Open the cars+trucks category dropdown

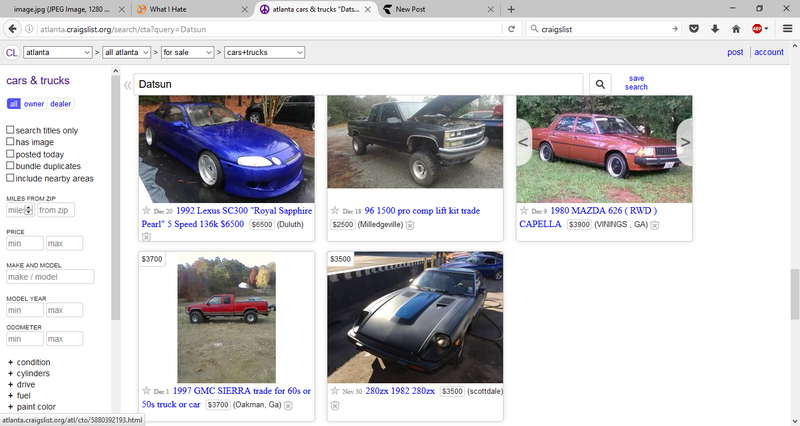[264, 53]
